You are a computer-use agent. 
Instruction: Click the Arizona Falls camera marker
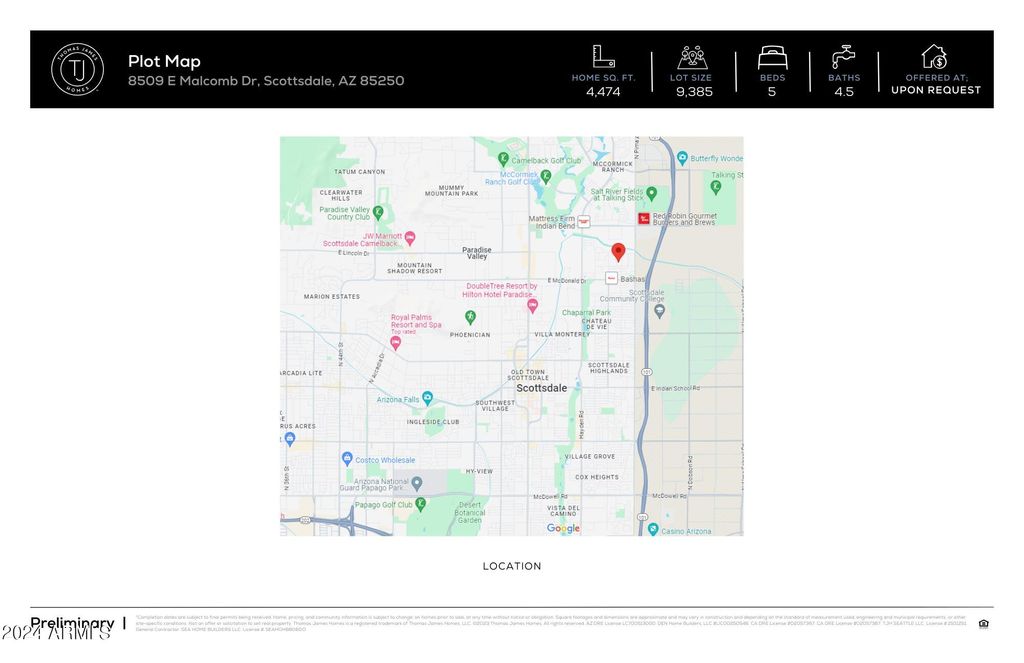tap(427, 397)
